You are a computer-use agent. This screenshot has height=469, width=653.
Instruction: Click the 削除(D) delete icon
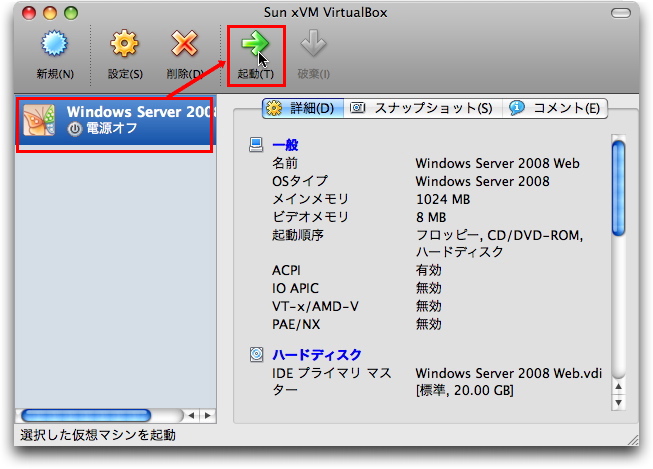pos(184,43)
